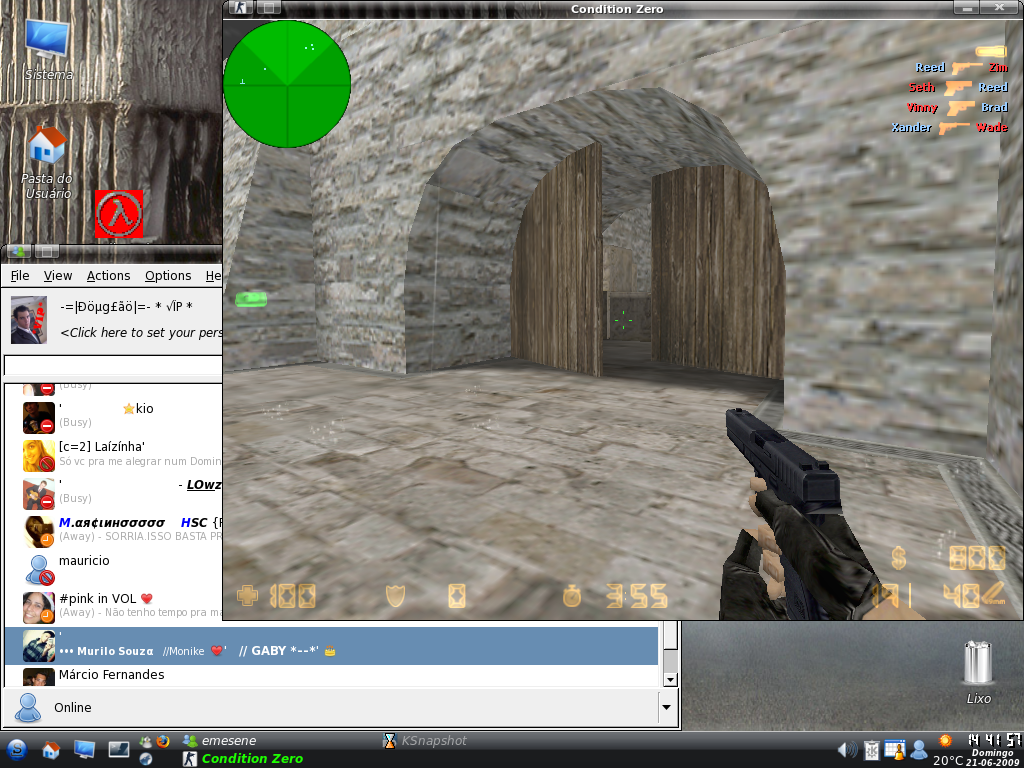Open the File menu in emesene
The width and height of the screenshot is (1024, 768).
20,276
